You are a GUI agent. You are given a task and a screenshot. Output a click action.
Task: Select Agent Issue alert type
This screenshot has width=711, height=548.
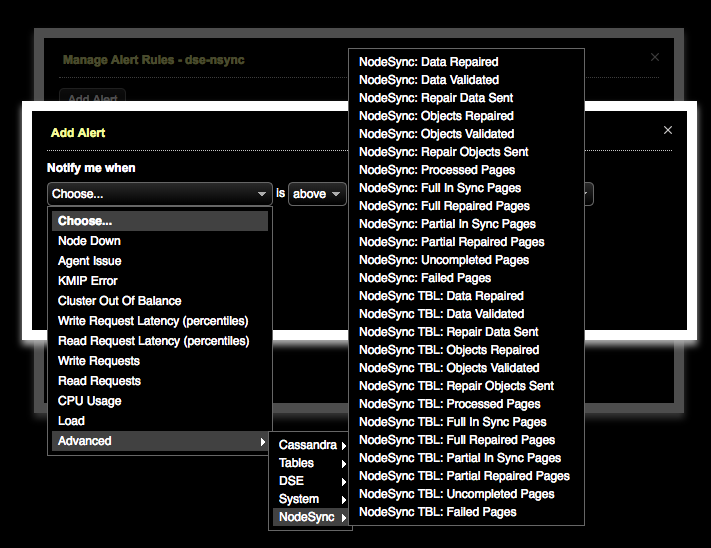pyautogui.click(x=160, y=261)
